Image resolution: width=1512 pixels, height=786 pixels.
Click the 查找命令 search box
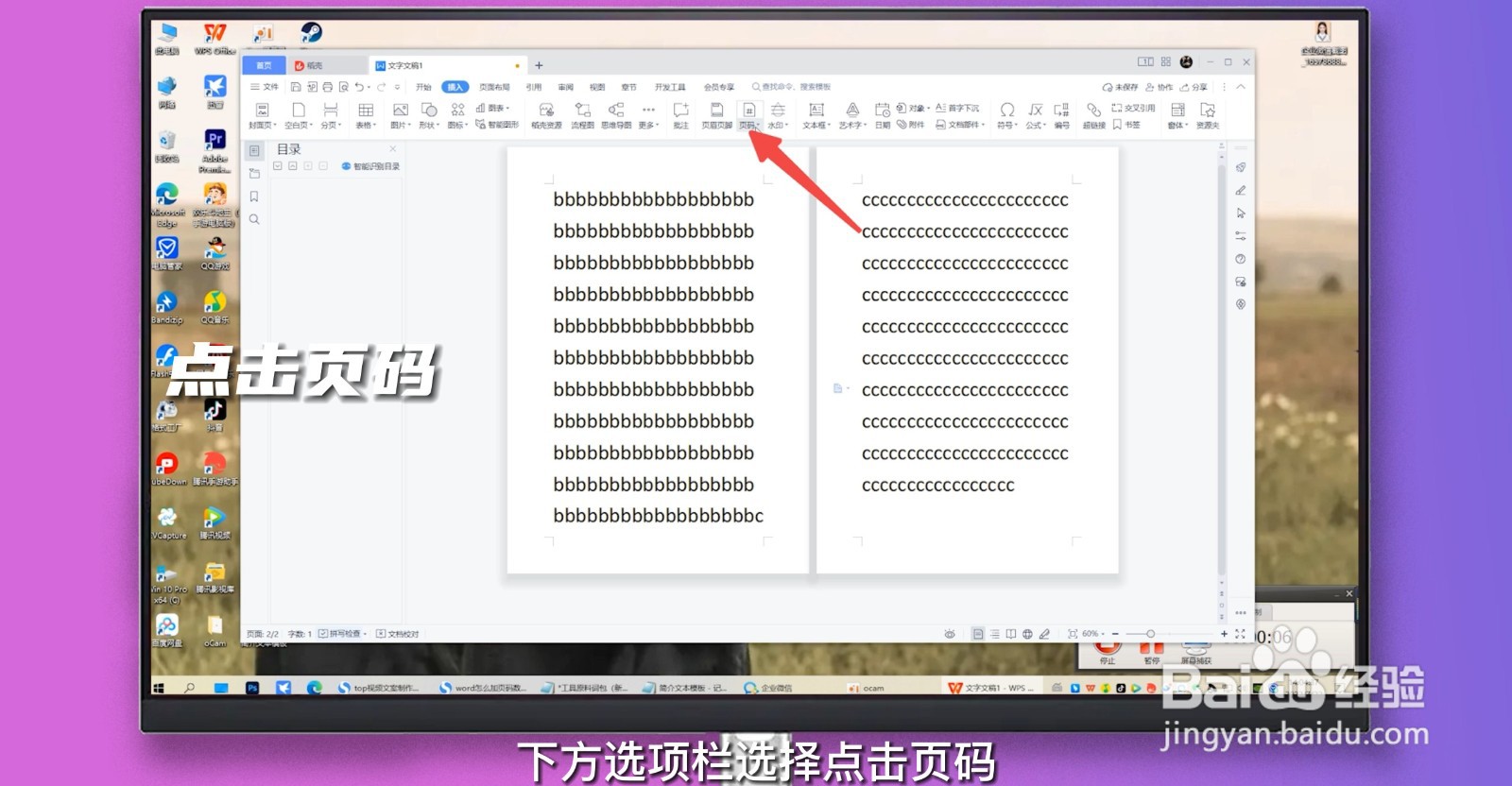click(792, 87)
